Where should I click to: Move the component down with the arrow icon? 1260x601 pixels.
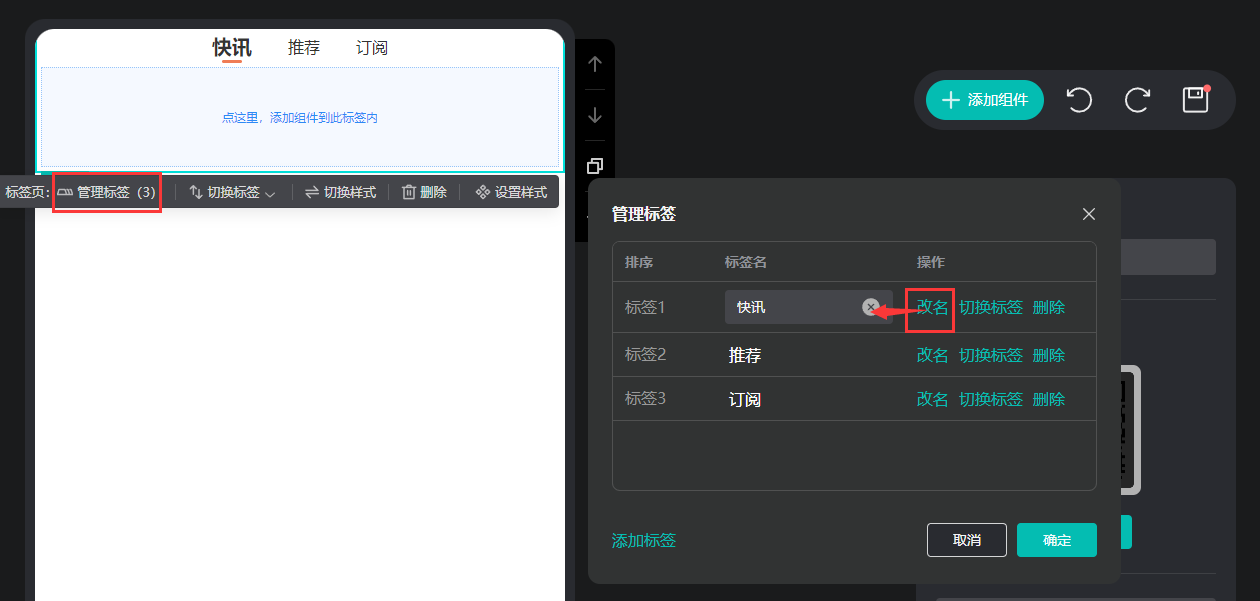coord(595,115)
